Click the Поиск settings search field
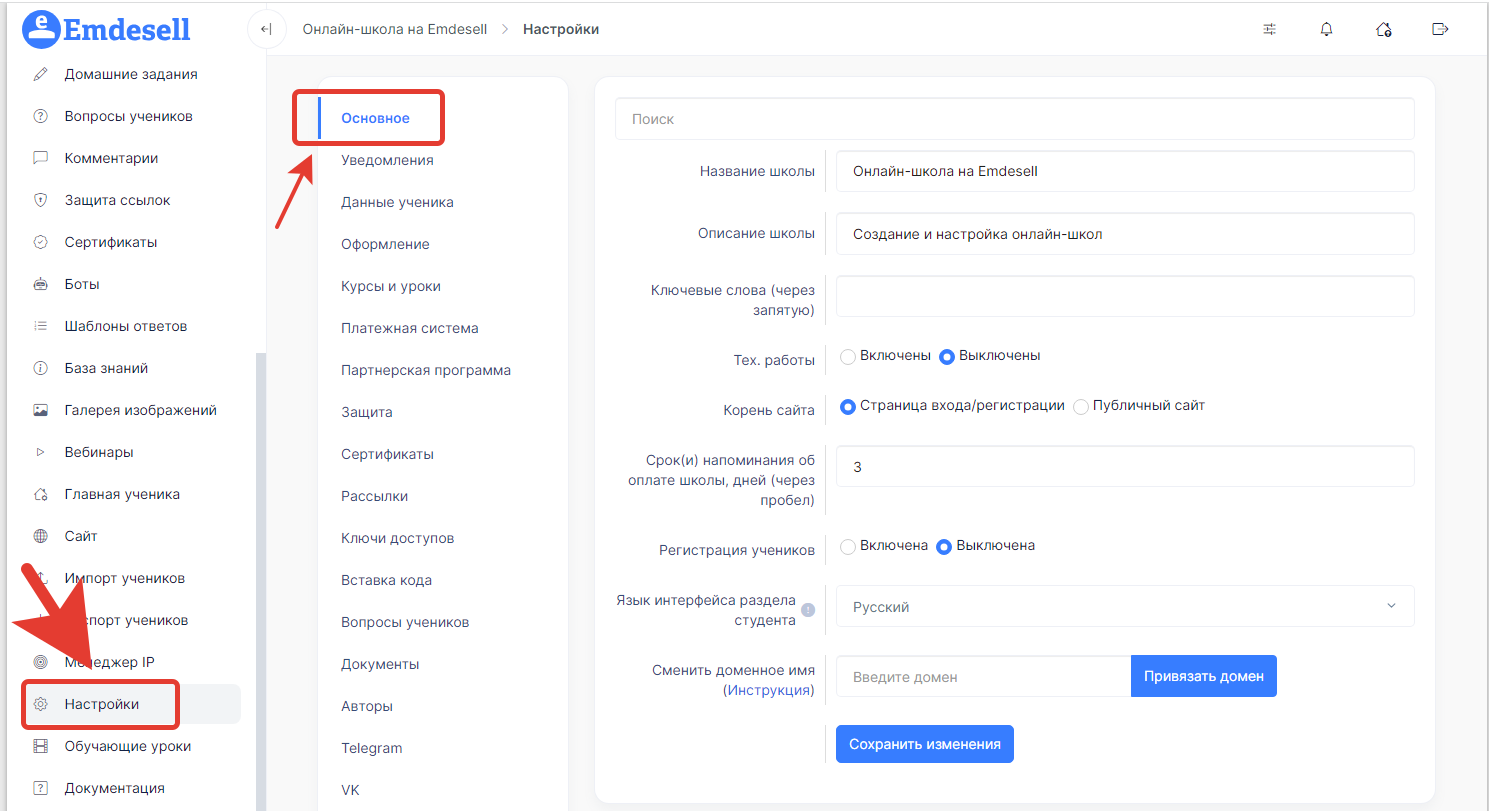This screenshot has height=811, width=1489. 1015,119
